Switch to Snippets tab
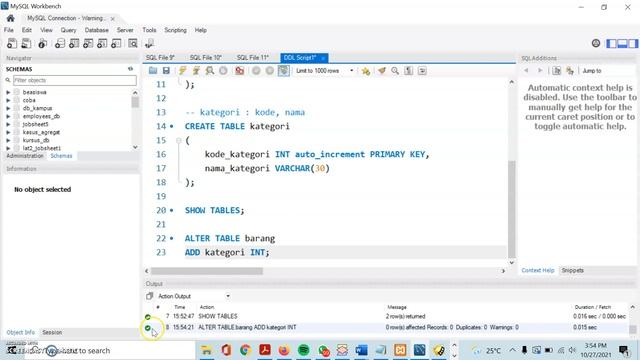The height and width of the screenshot is (360, 640). (573, 270)
